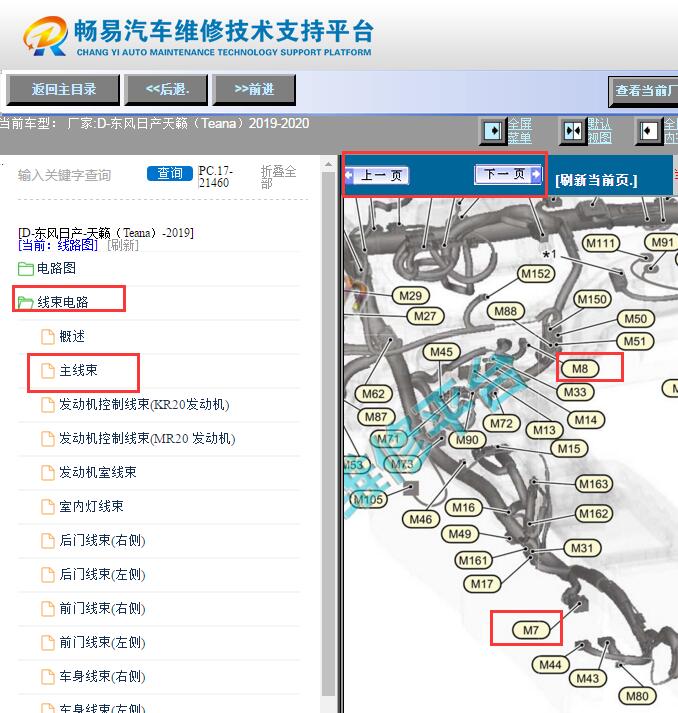Image resolution: width=678 pixels, height=713 pixels.
Task: Collapse the 线束电路 folder
Action: coord(63,302)
